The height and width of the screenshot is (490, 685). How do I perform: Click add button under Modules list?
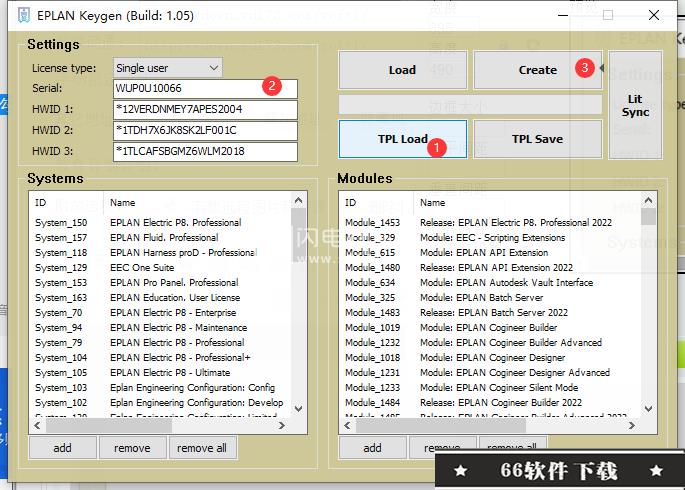click(x=372, y=448)
